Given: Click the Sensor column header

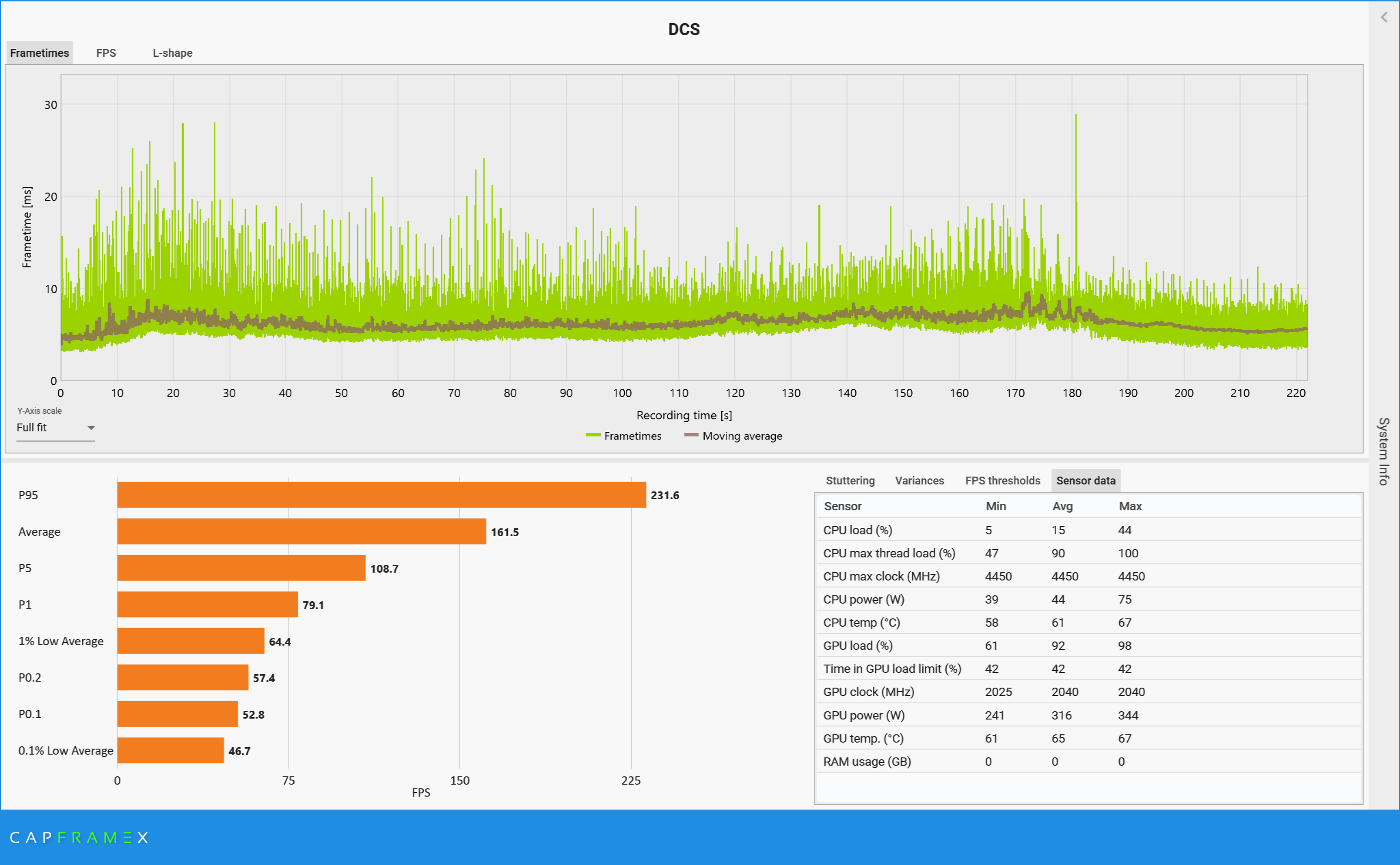Looking at the screenshot, I should pyautogui.click(x=842, y=506).
